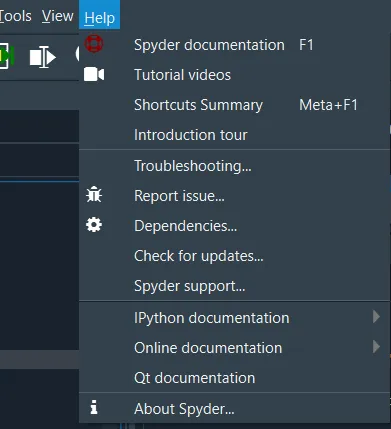Image resolution: width=391 pixels, height=429 pixels.
Task: Click the gear icon beside Dependencies
Action: 94,225
